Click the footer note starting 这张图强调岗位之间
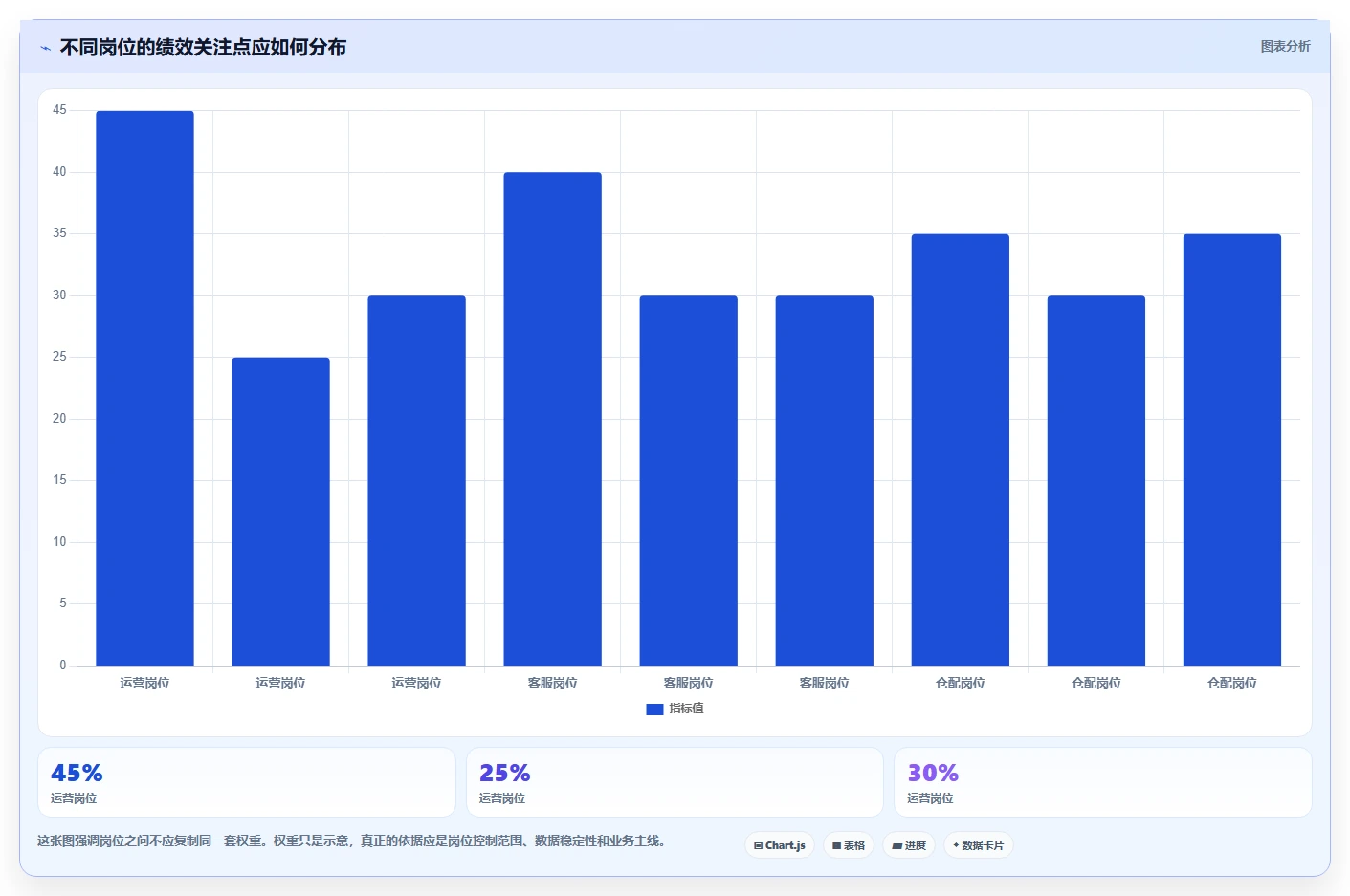Image resolution: width=1350 pixels, height=896 pixels. click(x=351, y=841)
